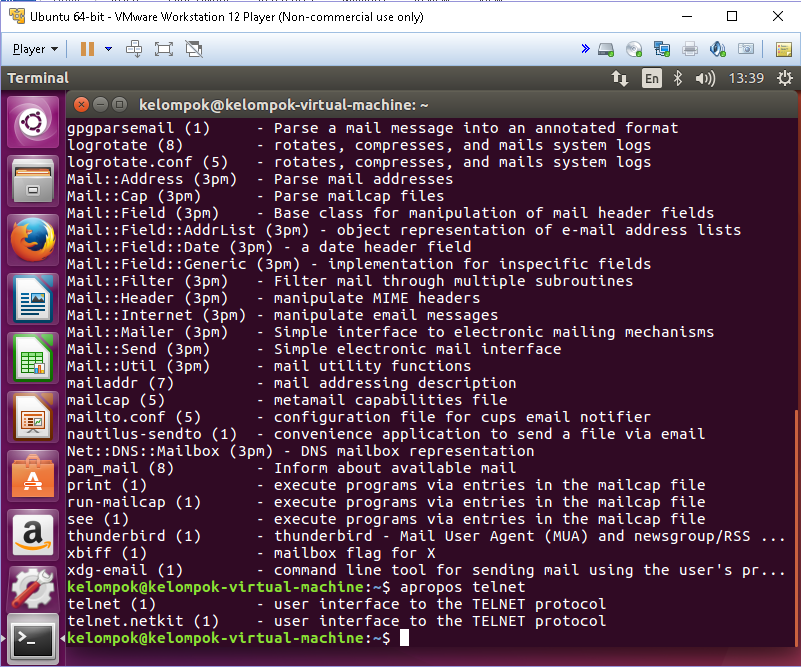Click the network adapter device icon
This screenshot has height=667, width=801.
pos(662,50)
